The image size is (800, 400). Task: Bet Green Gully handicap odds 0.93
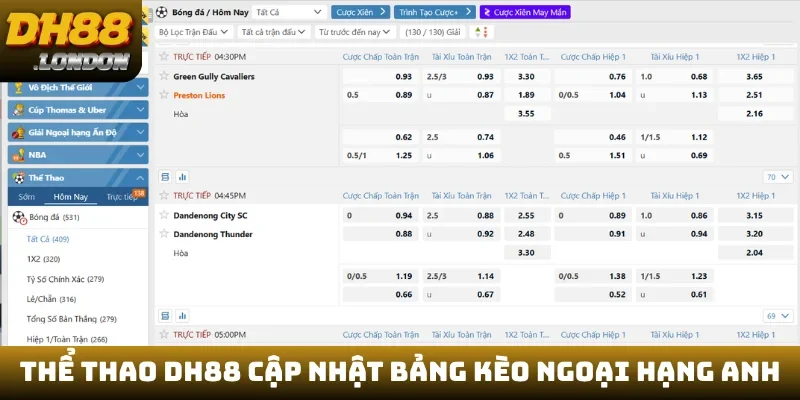tap(381, 77)
